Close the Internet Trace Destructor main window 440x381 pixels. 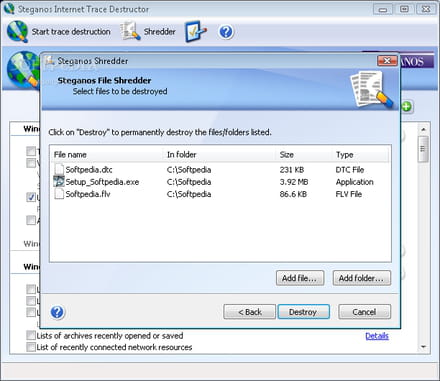coord(426,9)
